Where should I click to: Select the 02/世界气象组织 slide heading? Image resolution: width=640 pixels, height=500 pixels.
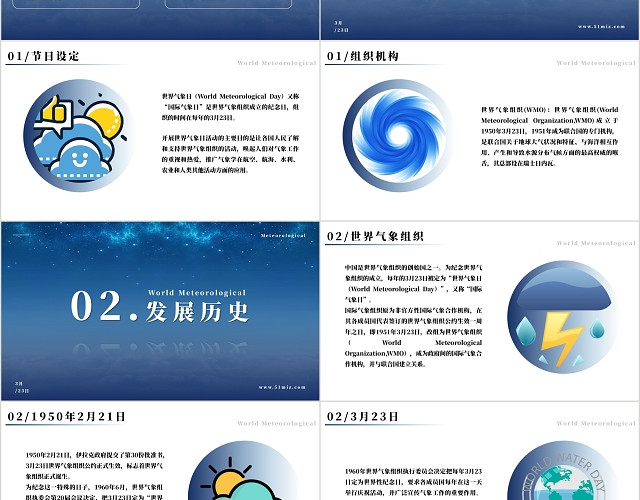coord(375,236)
